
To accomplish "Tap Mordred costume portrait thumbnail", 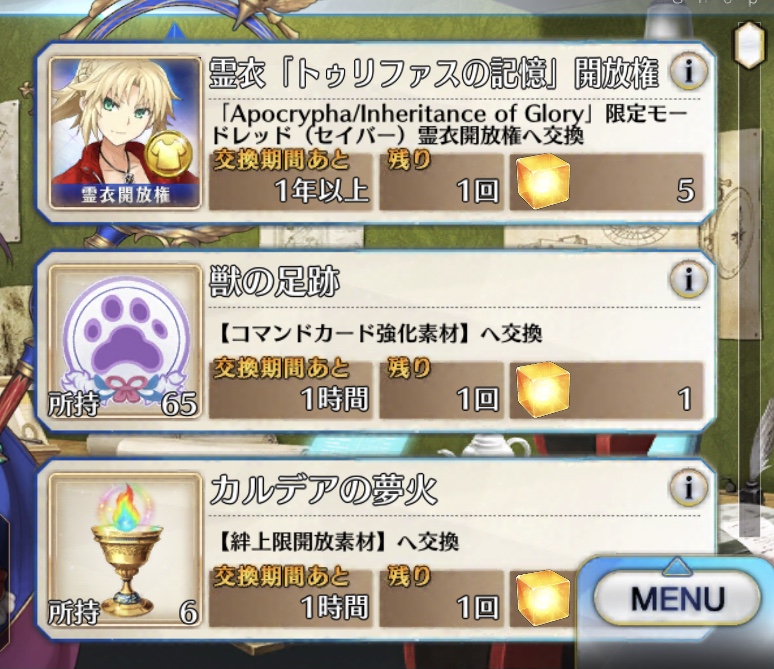I will (125, 132).
